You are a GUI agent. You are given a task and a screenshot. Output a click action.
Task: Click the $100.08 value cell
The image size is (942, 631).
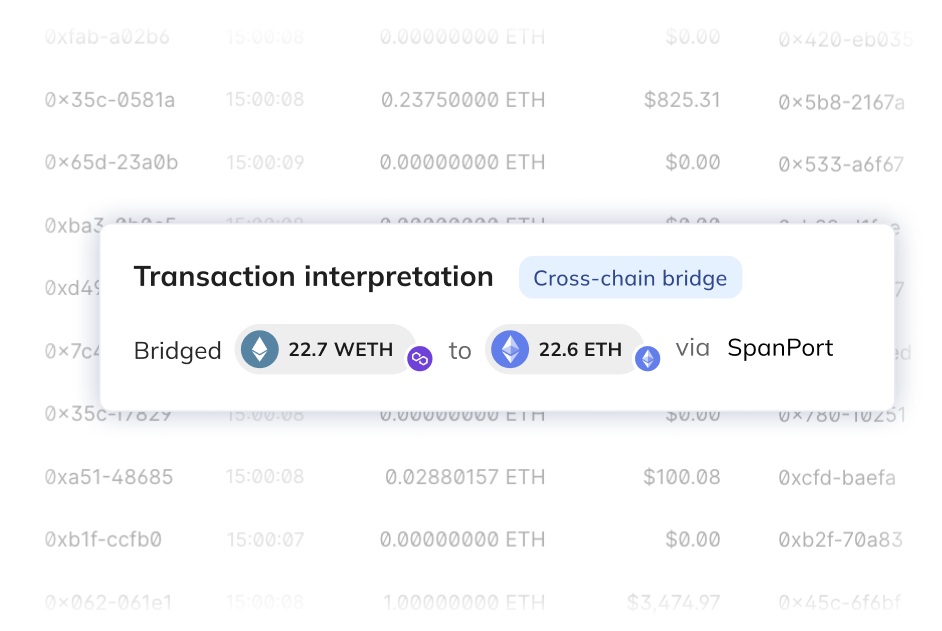click(681, 477)
